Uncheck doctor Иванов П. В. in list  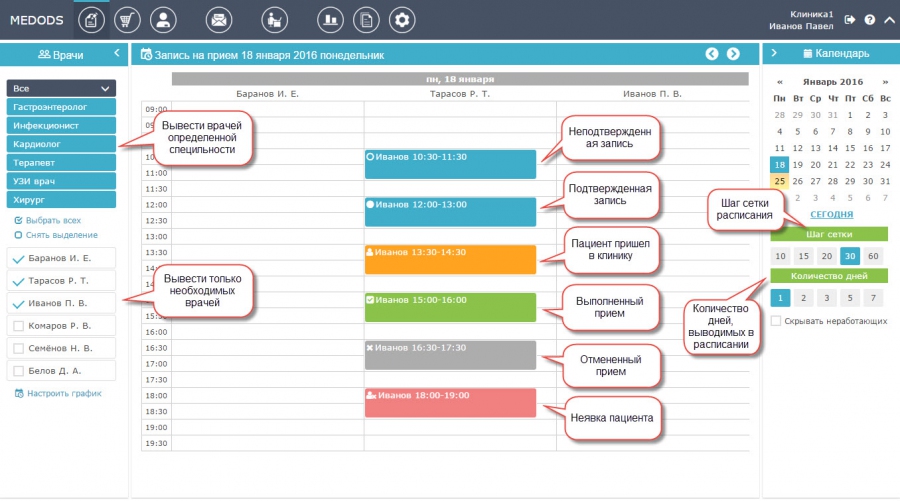(18, 304)
